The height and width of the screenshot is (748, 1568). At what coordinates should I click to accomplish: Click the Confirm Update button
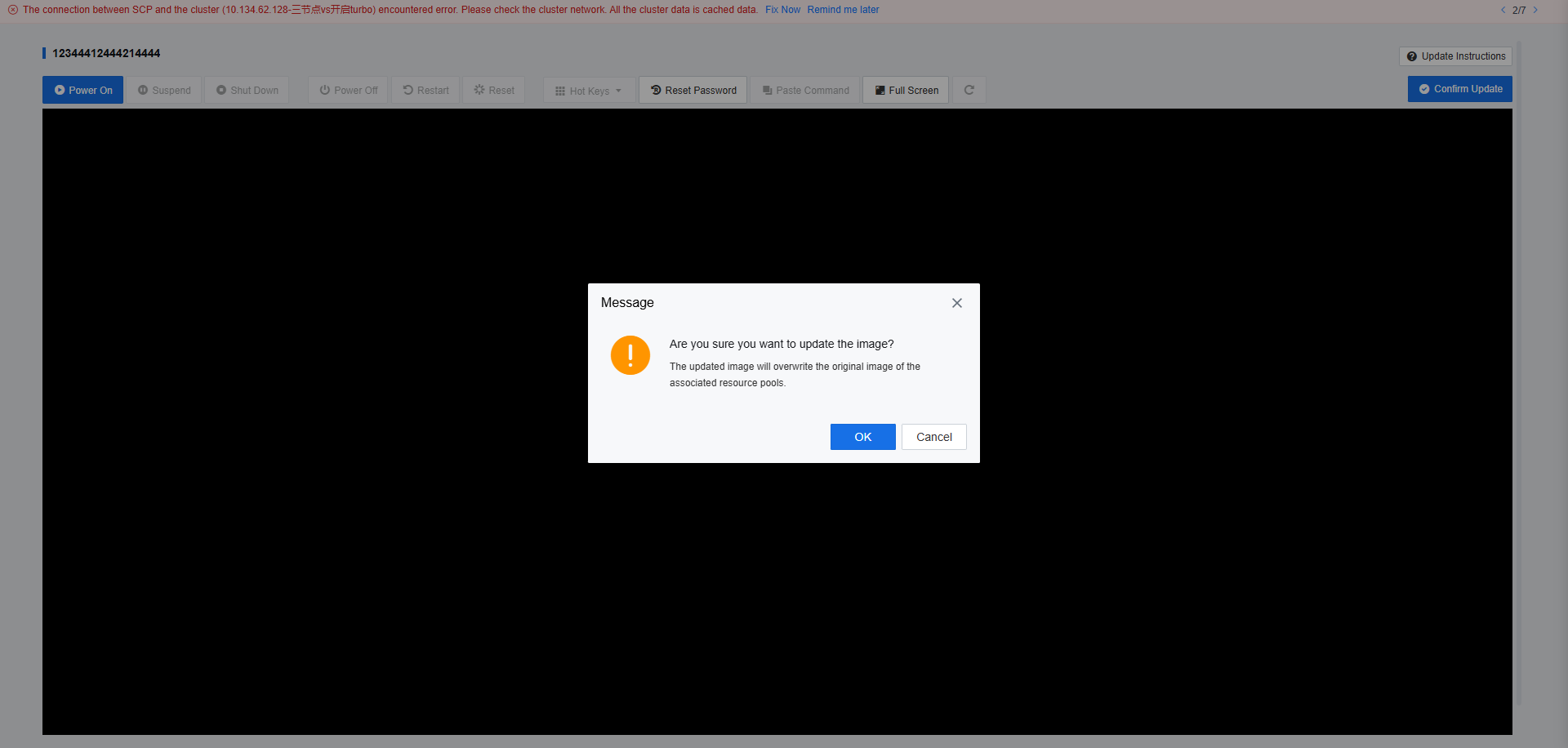pyautogui.click(x=1460, y=89)
